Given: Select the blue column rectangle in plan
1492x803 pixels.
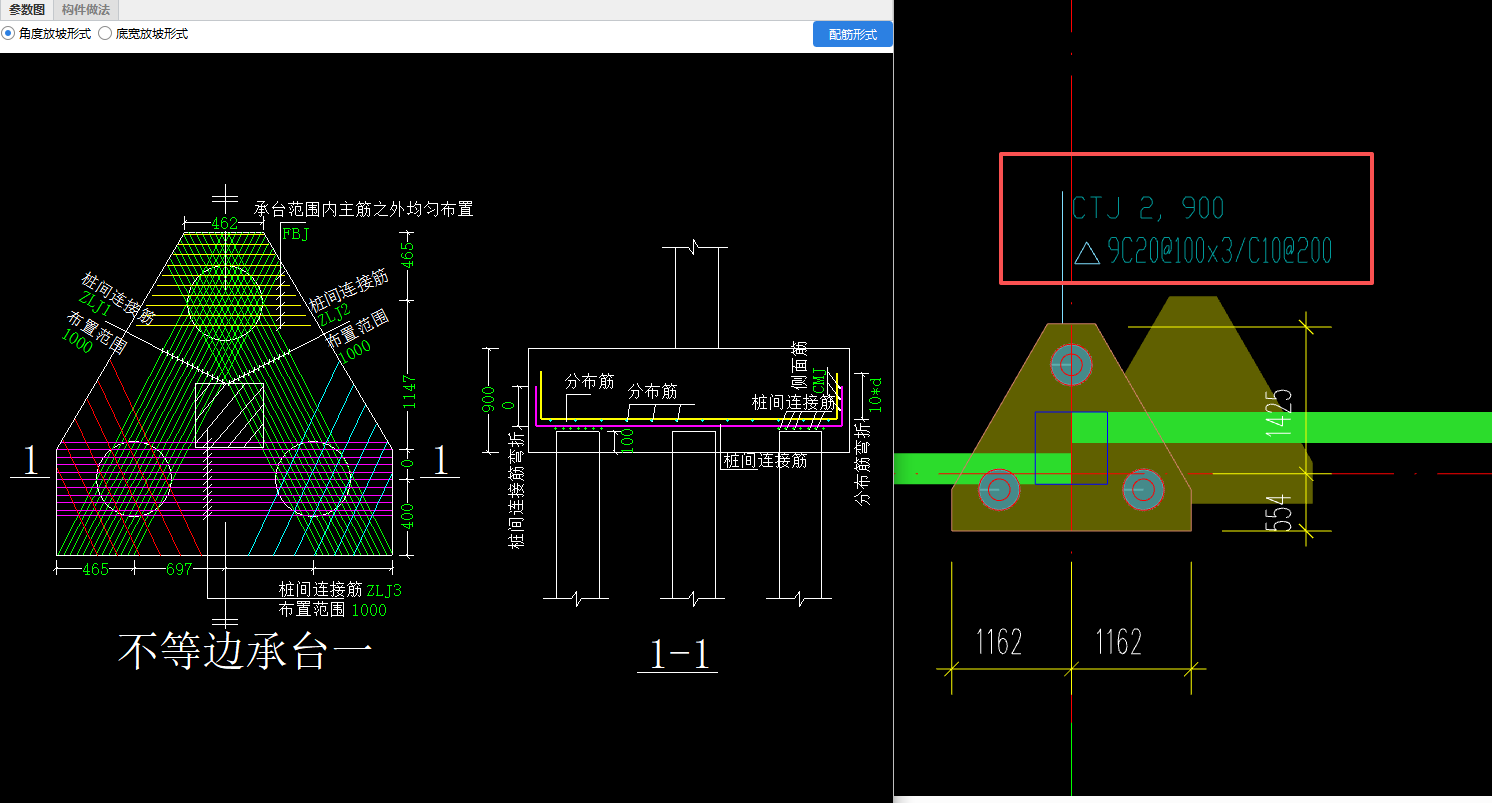Looking at the screenshot, I should click(x=1071, y=448).
